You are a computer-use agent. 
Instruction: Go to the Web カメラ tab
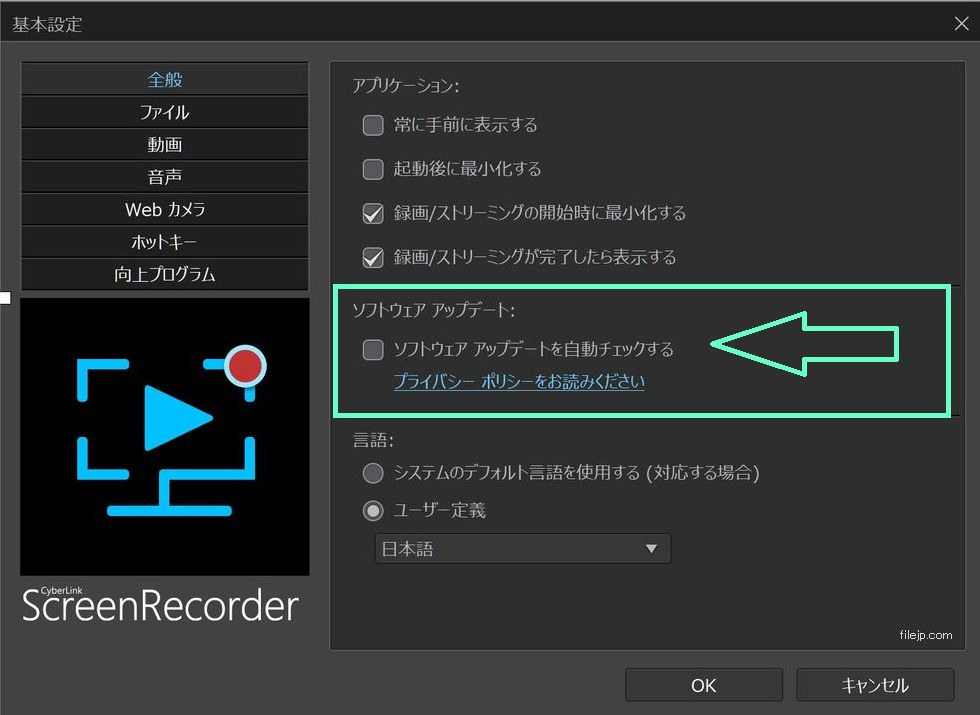click(164, 209)
